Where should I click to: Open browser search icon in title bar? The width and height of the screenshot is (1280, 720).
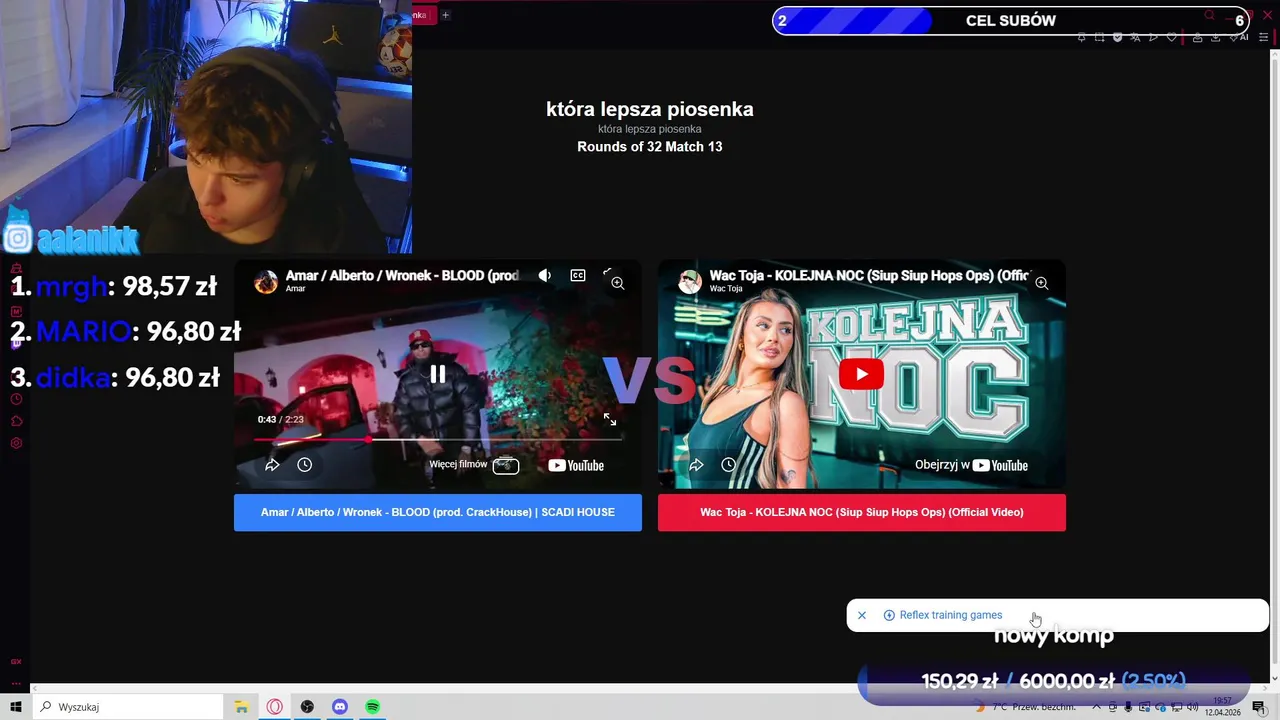coord(1209,15)
